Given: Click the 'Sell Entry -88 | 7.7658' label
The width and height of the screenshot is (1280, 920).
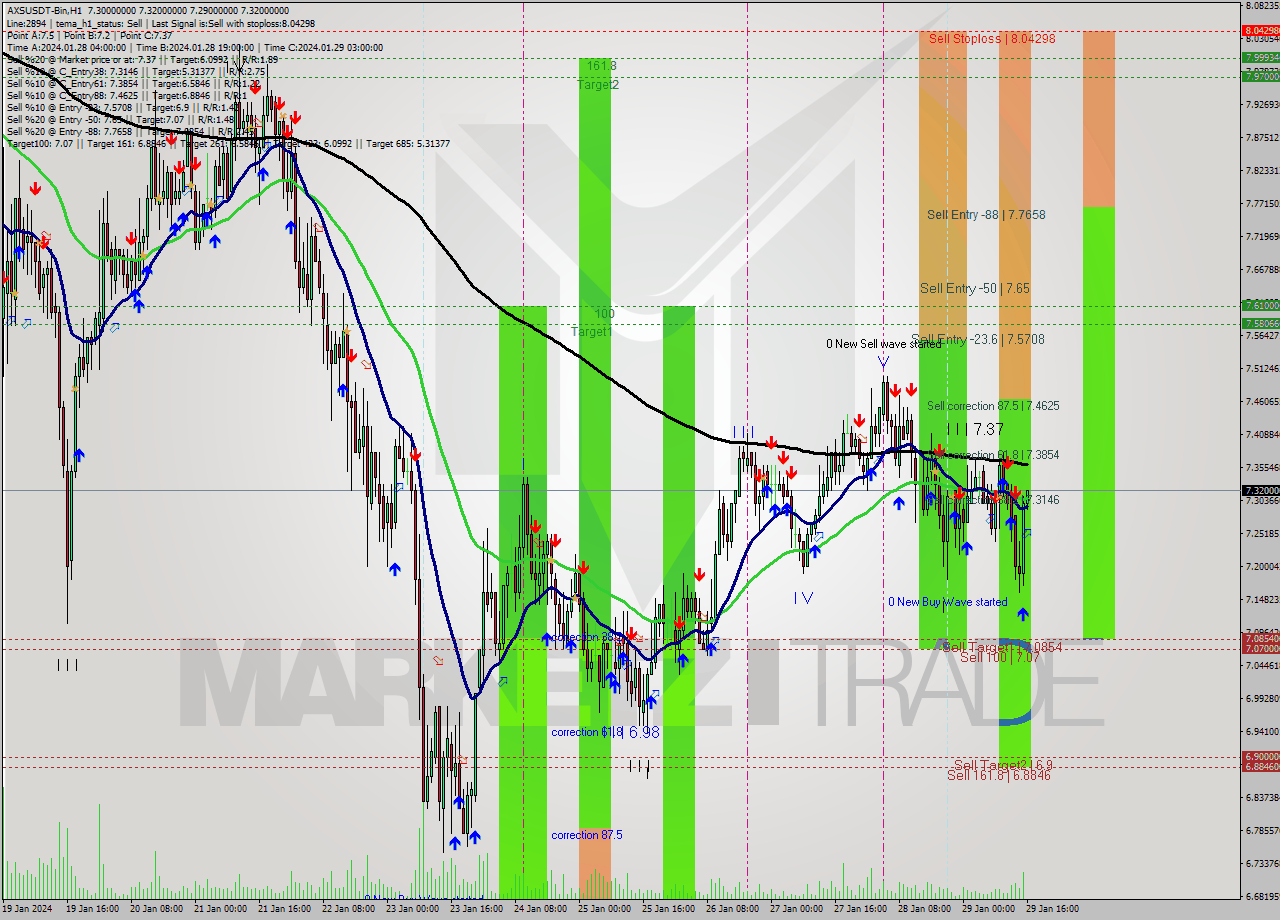Looking at the screenshot, I should 986,214.
